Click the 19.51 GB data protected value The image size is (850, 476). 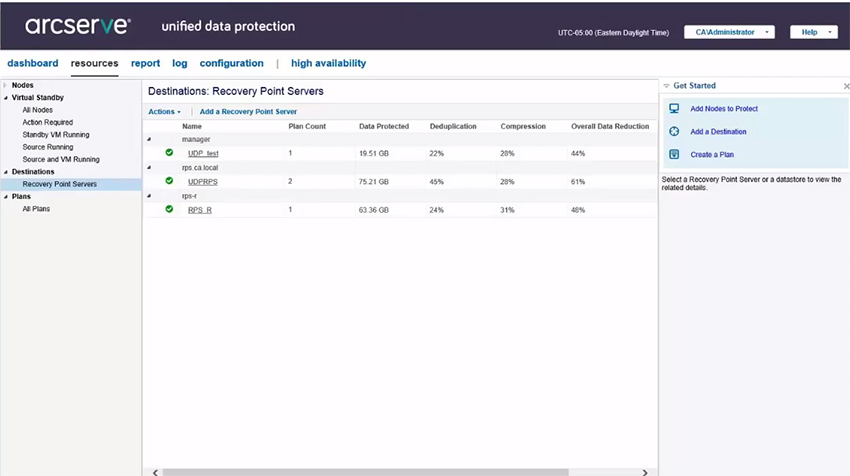click(374, 153)
